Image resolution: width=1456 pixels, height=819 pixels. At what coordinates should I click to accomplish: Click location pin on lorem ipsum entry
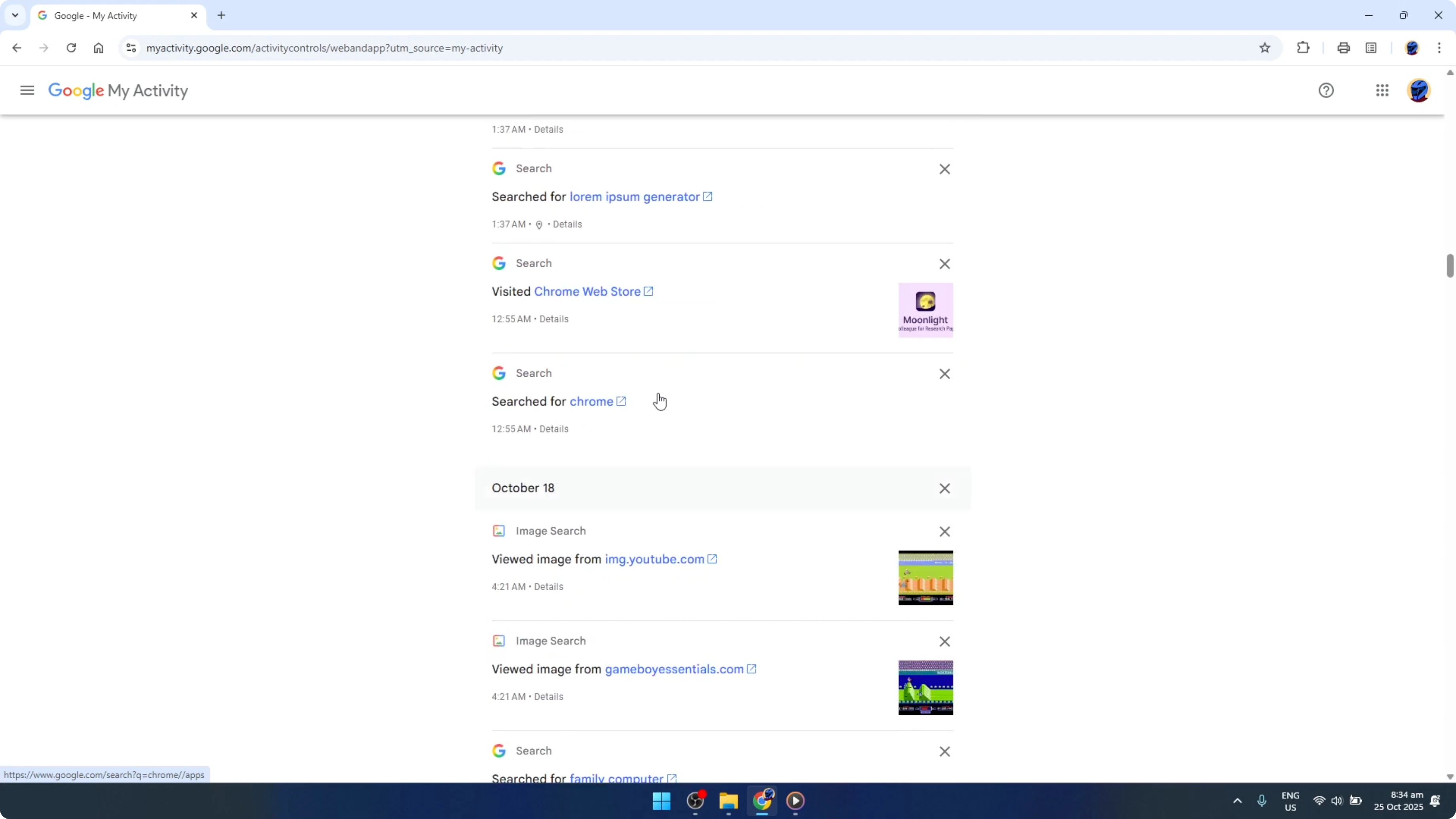(539, 225)
